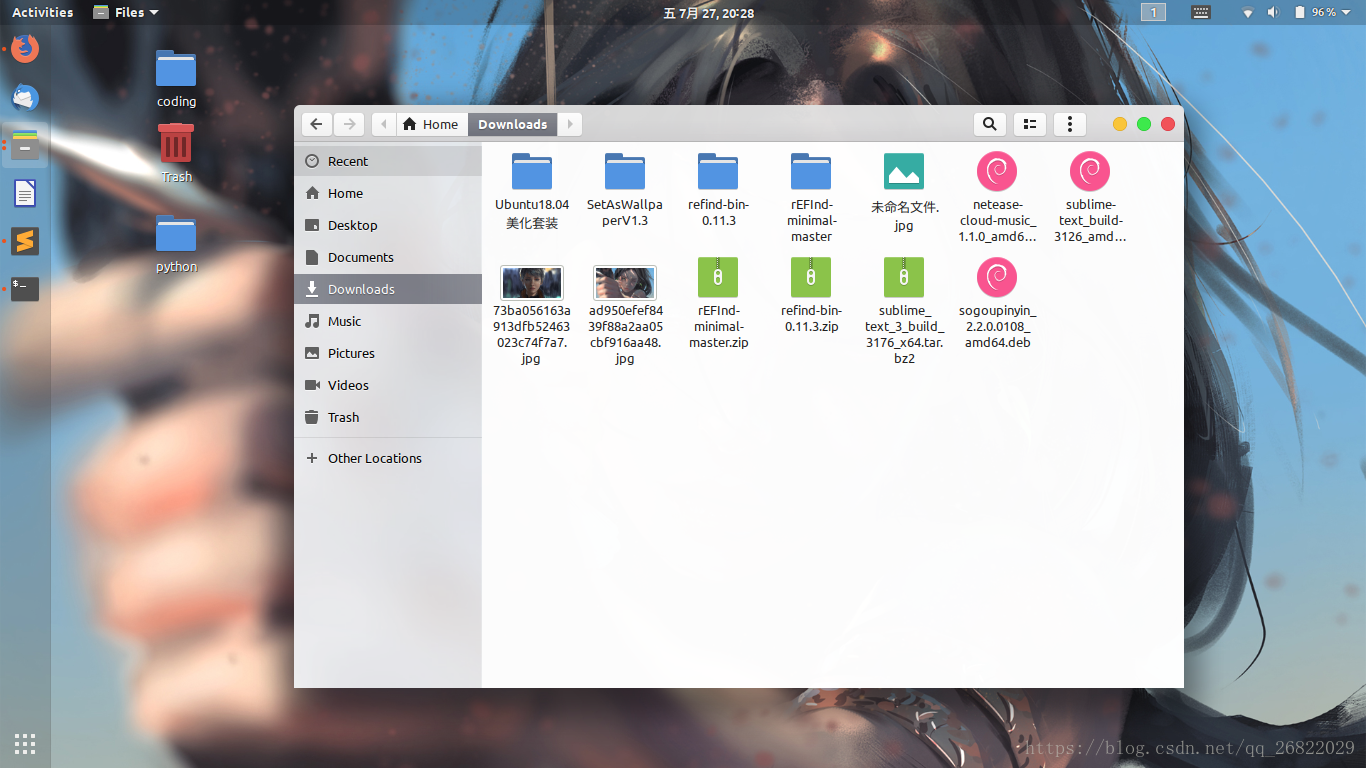The height and width of the screenshot is (768, 1366).
Task: Open Terminal from the dock
Action: tap(25, 289)
